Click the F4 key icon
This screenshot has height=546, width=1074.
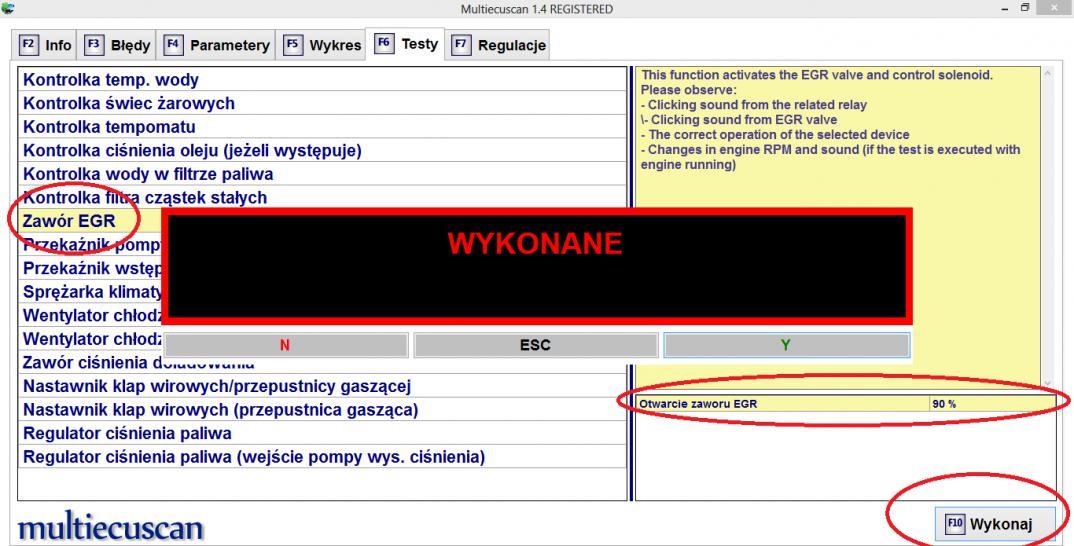click(x=173, y=45)
